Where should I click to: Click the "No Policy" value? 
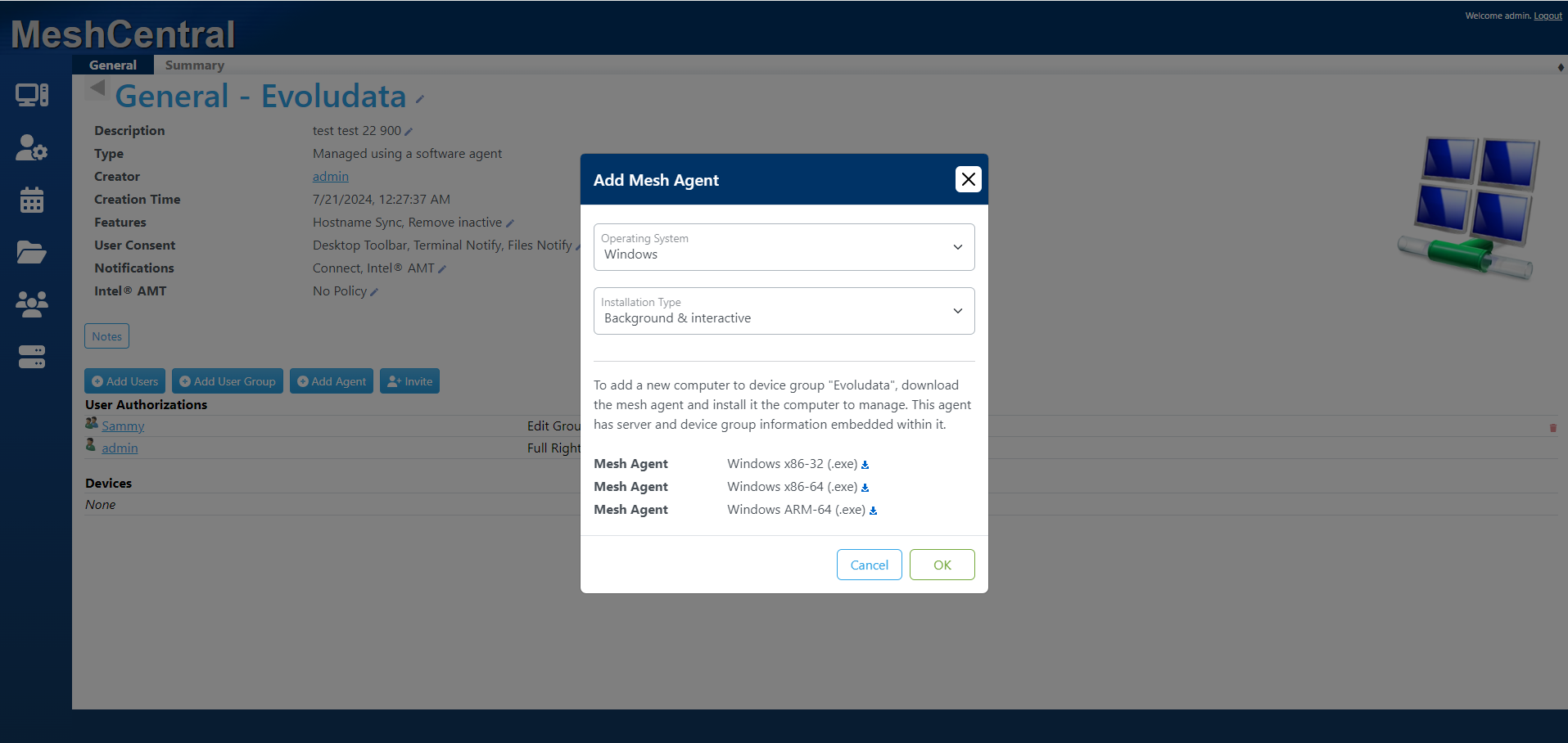click(x=340, y=291)
